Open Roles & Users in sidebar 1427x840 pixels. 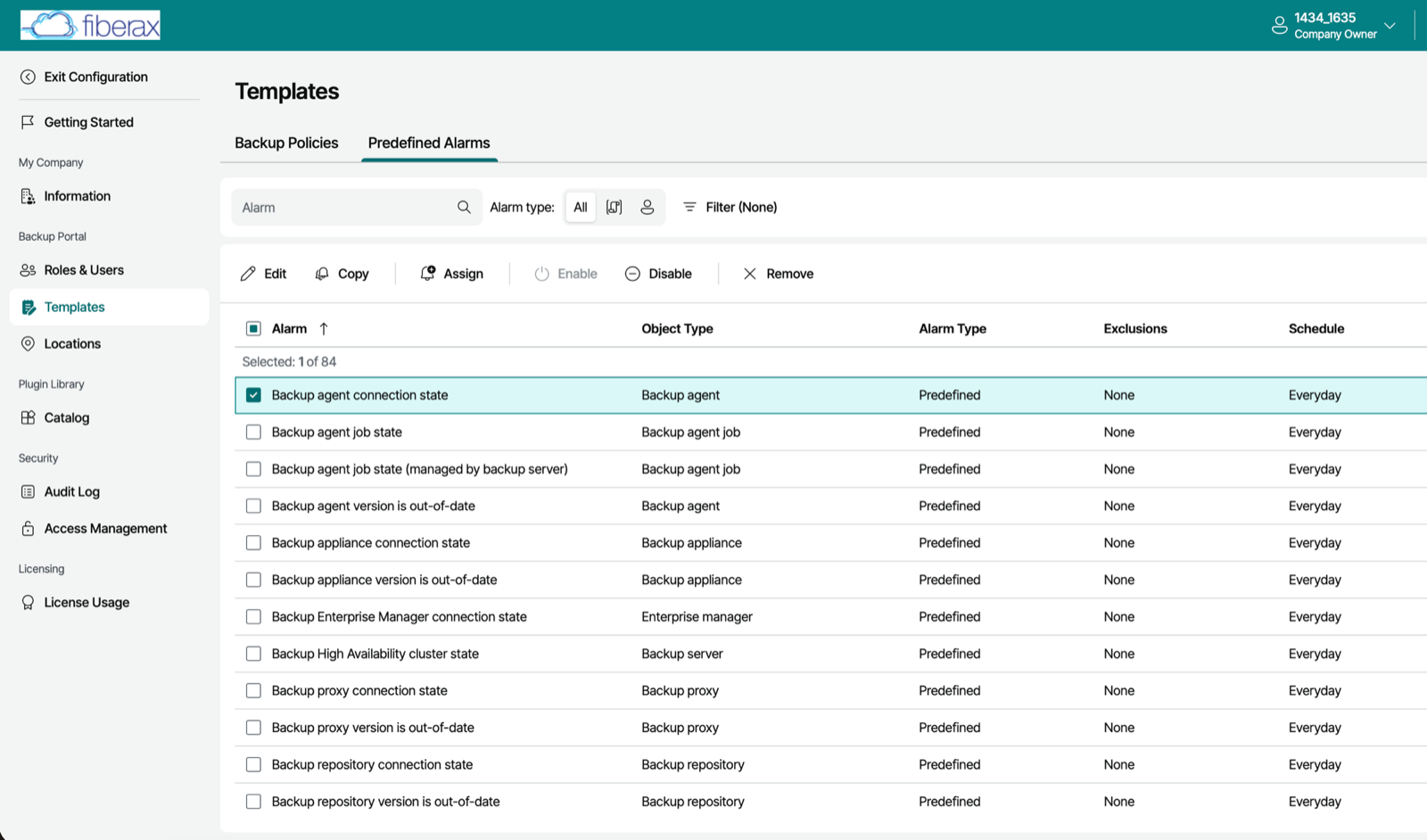tap(84, 270)
